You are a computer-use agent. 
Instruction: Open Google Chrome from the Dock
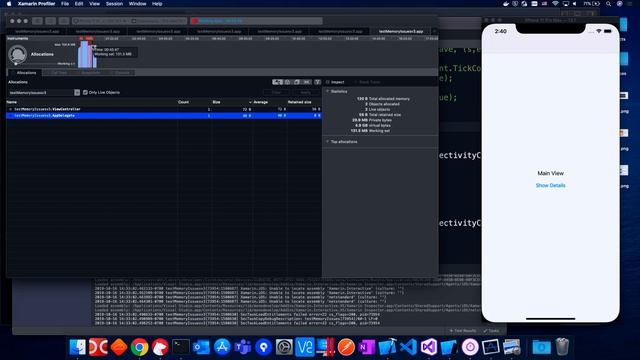(x=140, y=347)
